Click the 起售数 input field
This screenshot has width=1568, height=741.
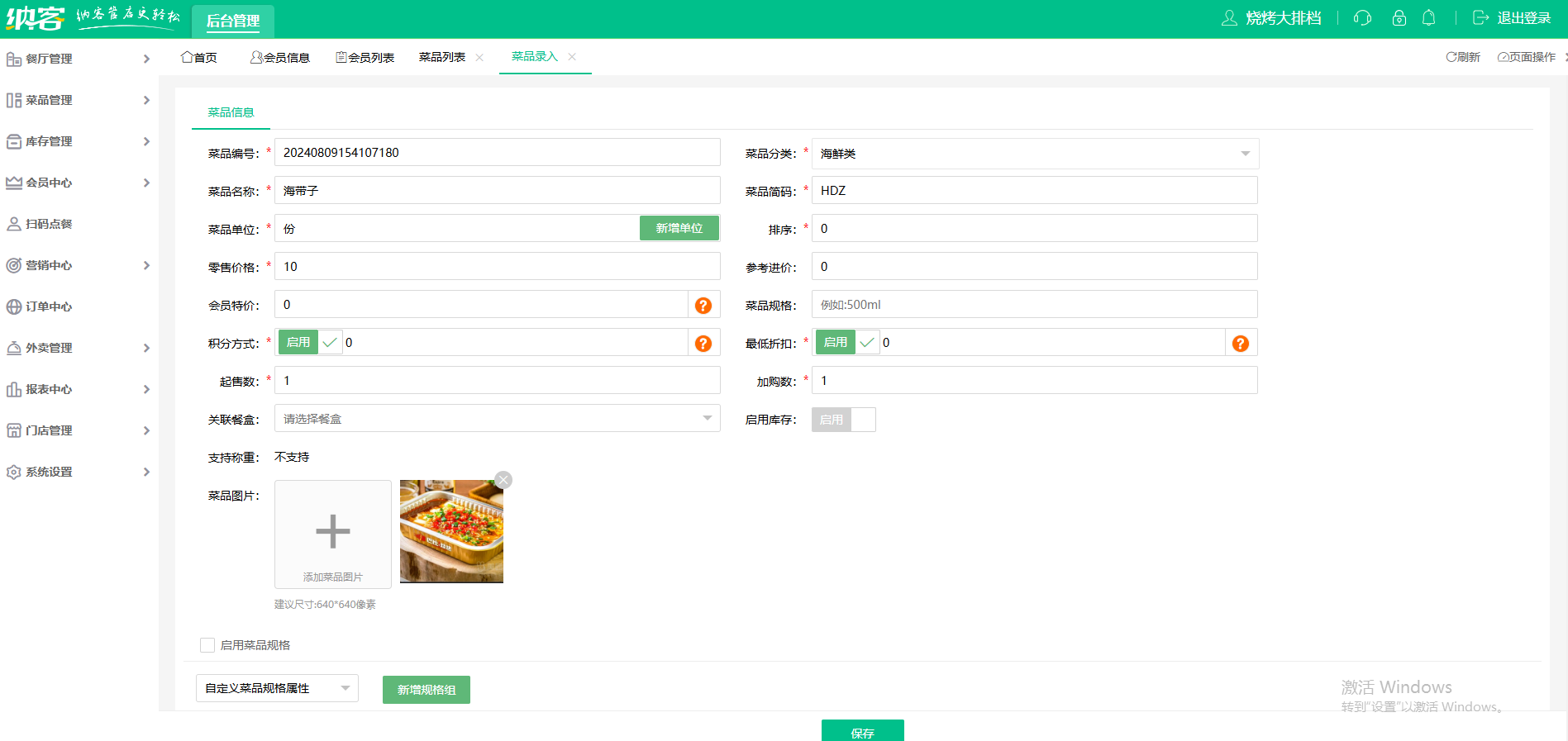tap(498, 380)
